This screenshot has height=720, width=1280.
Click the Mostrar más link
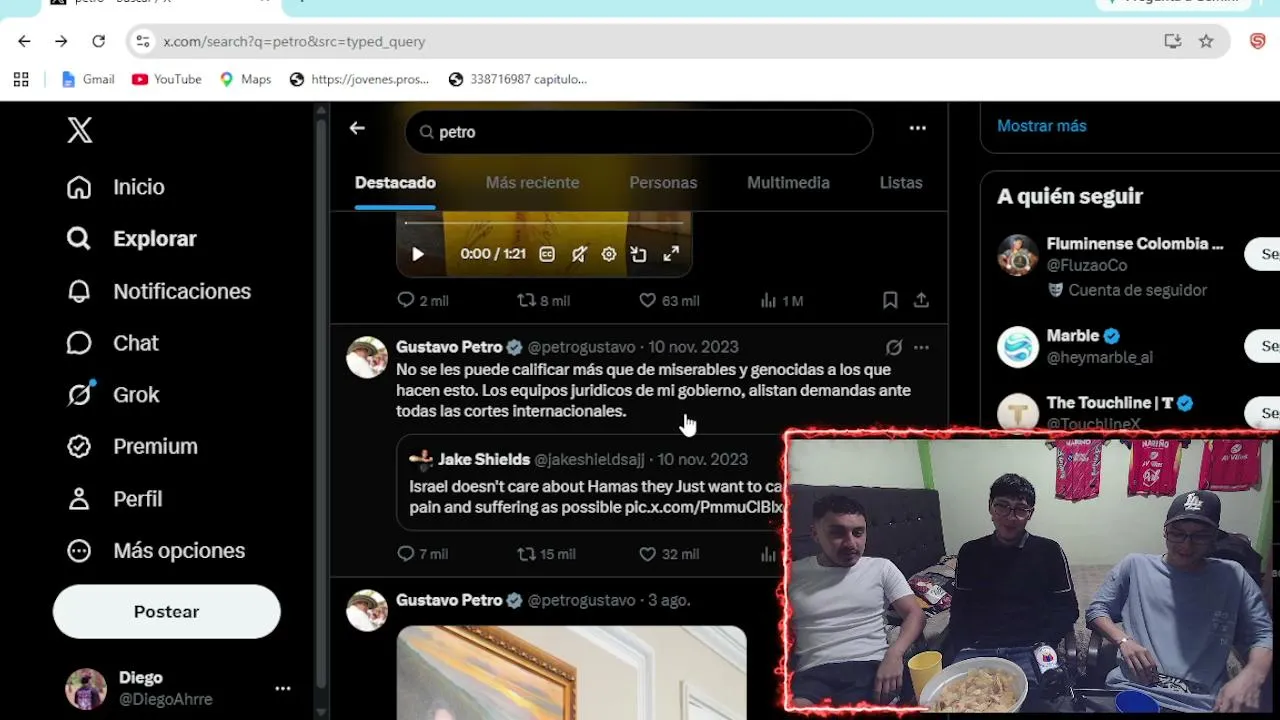pyautogui.click(x=1041, y=126)
